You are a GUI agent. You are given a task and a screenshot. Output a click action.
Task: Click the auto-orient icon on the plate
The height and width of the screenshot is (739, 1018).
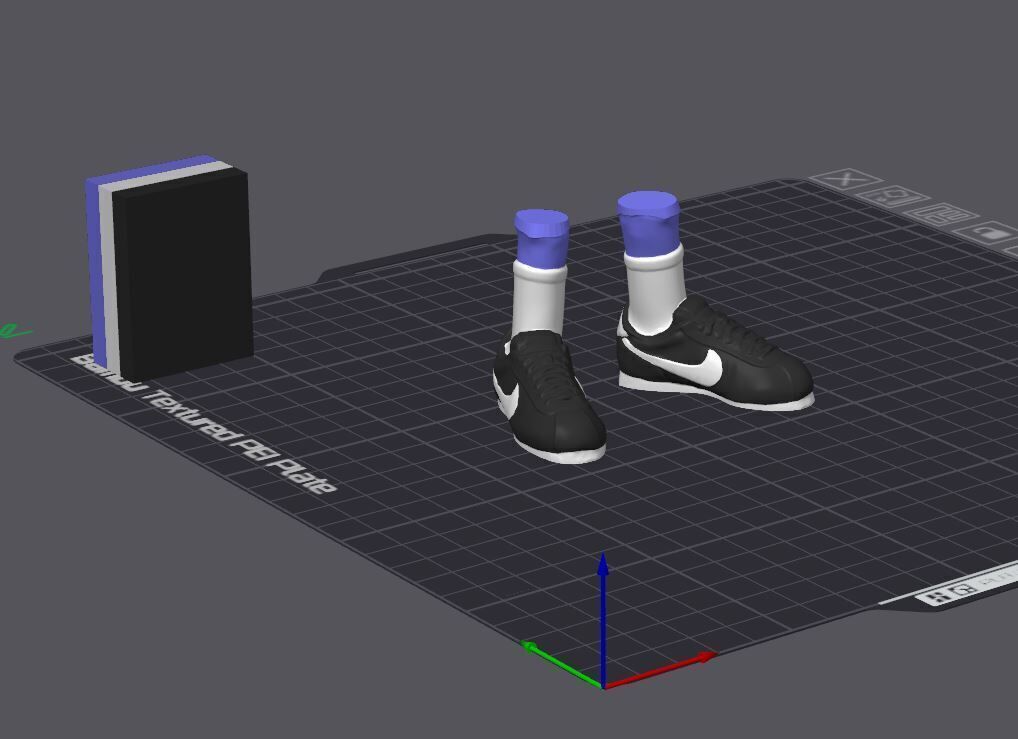(893, 195)
